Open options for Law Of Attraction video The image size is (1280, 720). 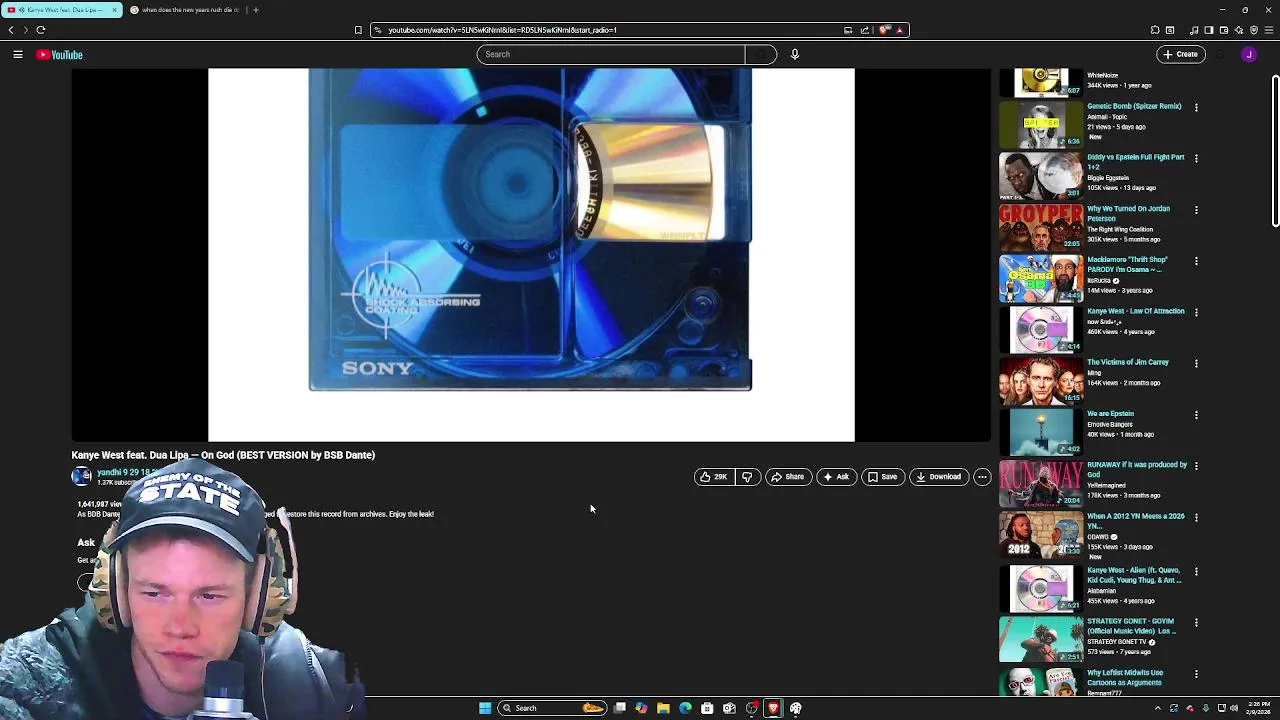1196,312
